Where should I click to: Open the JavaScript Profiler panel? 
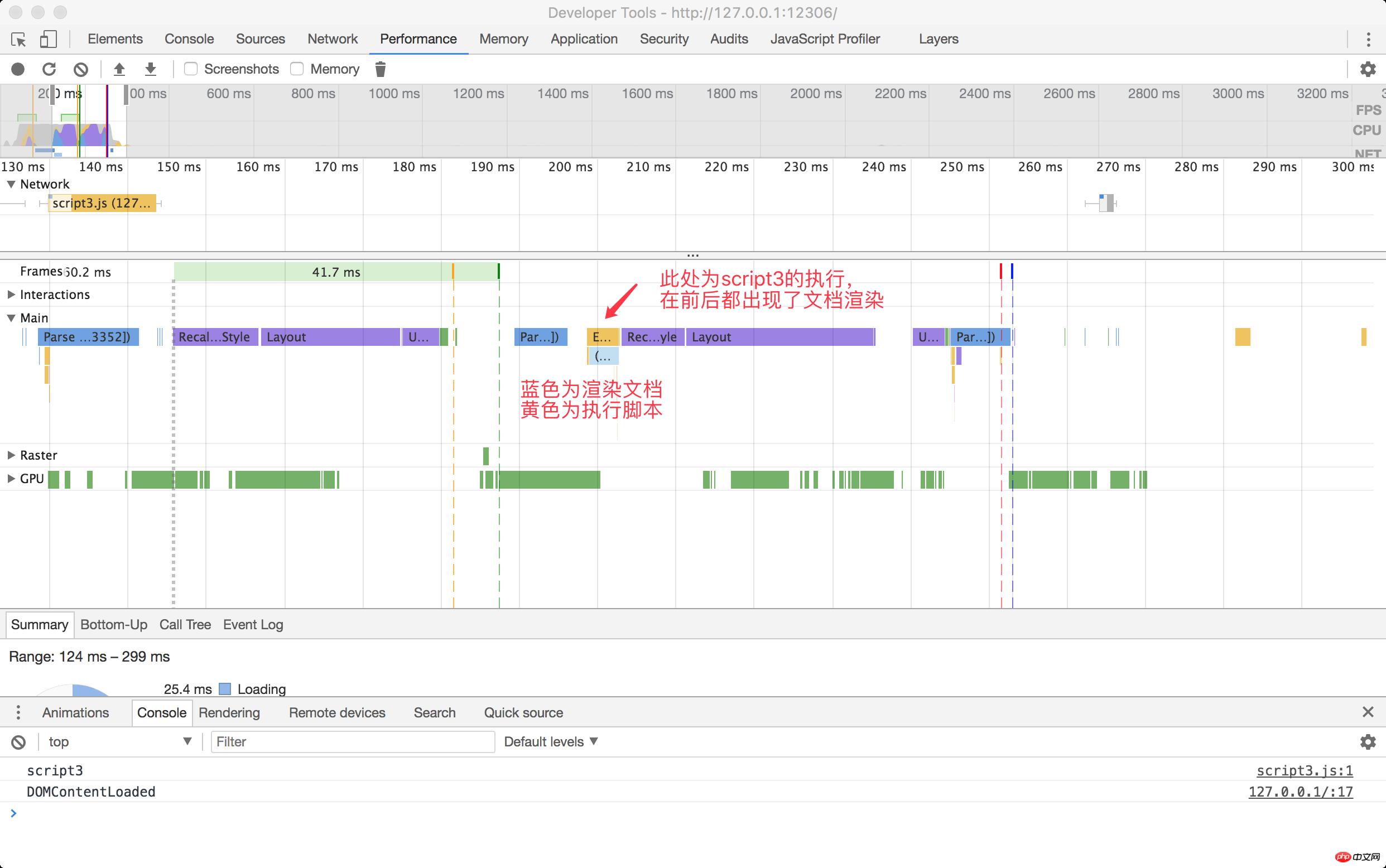[x=825, y=39]
